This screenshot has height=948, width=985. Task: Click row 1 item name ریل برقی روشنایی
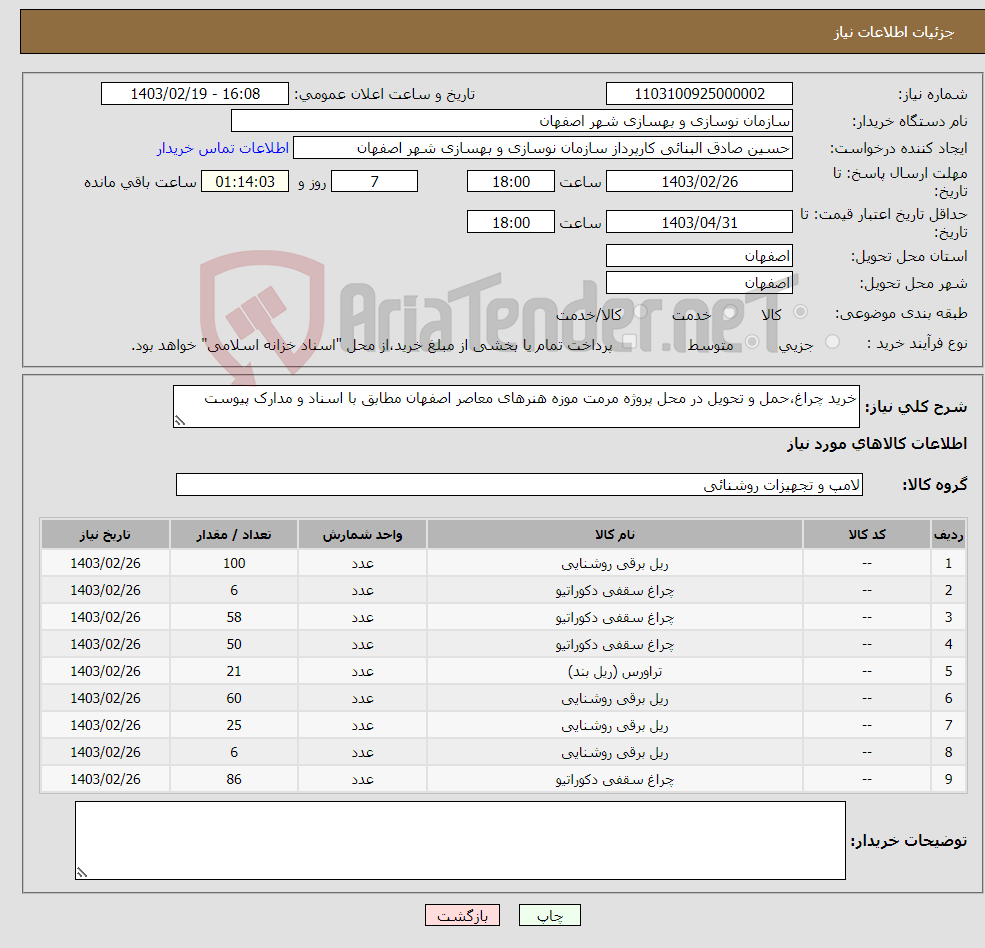[x=615, y=564]
